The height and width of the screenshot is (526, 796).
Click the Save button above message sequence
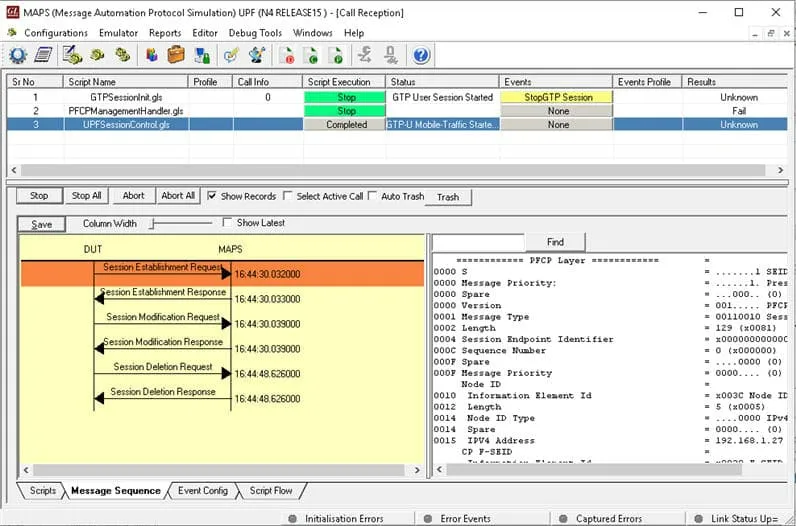pyautogui.click(x=42, y=224)
